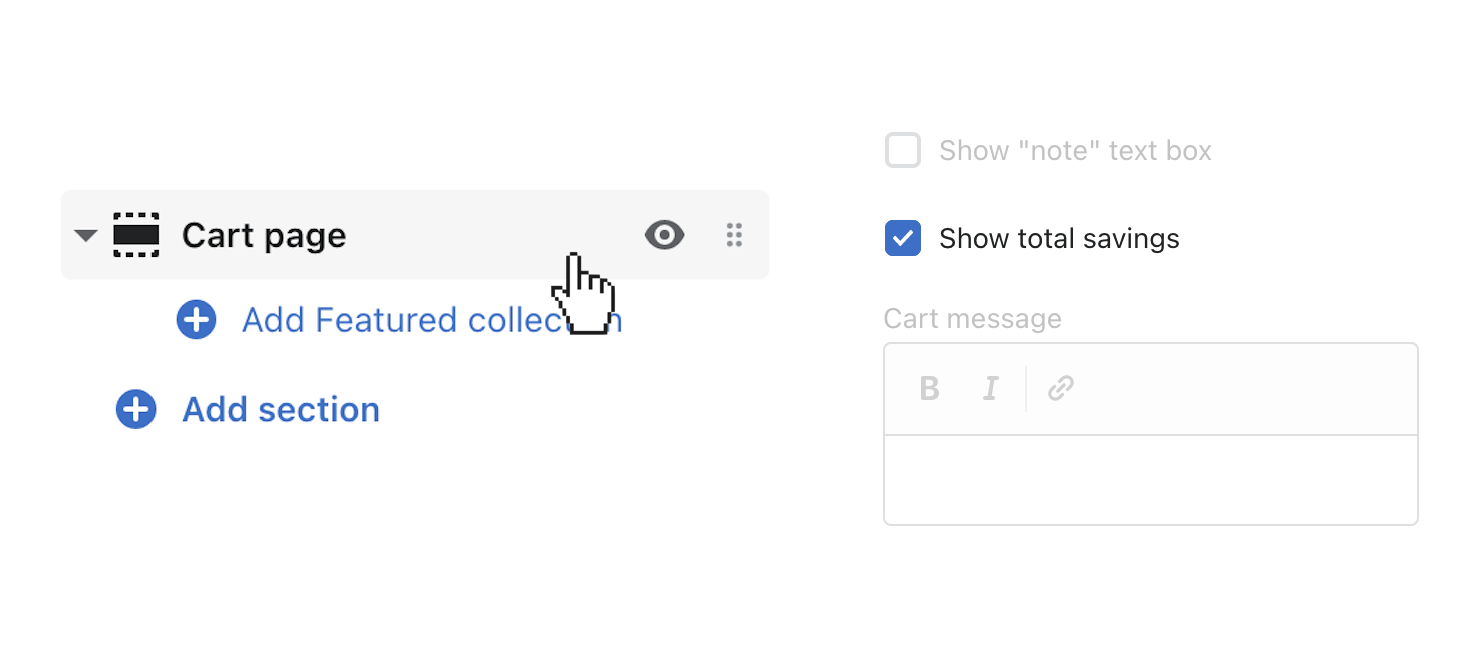Toggle bold in Cart message editor

click(929, 388)
